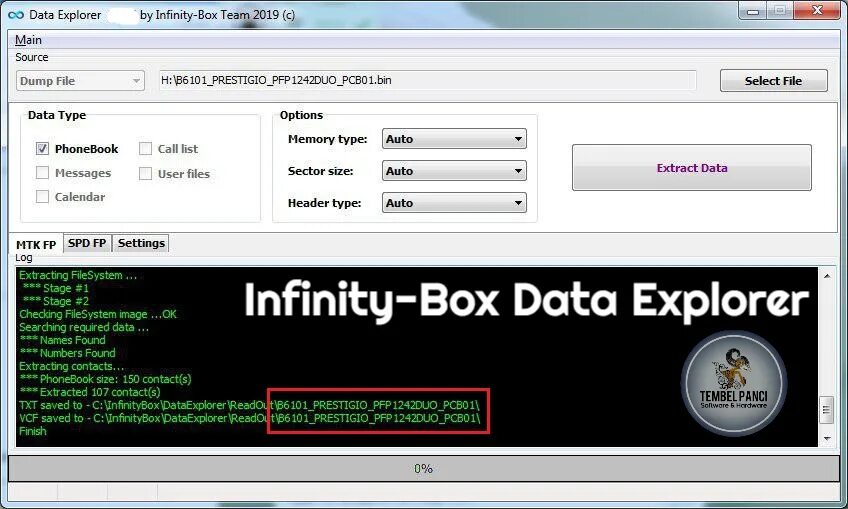Screen dimensions: 848x509
Task: Click the 'Searching required data ...' log line
Action: (84, 327)
